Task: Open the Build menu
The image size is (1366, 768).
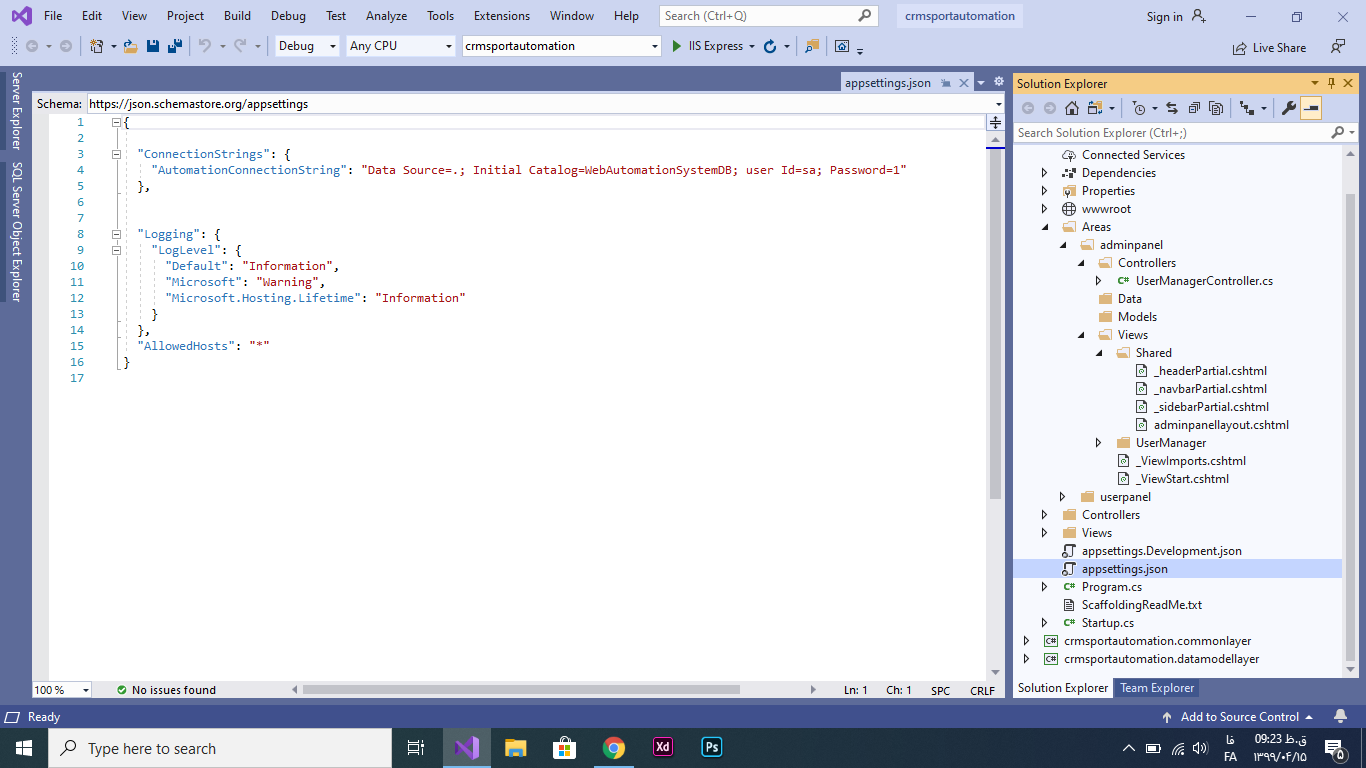Action: click(x=237, y=16)
